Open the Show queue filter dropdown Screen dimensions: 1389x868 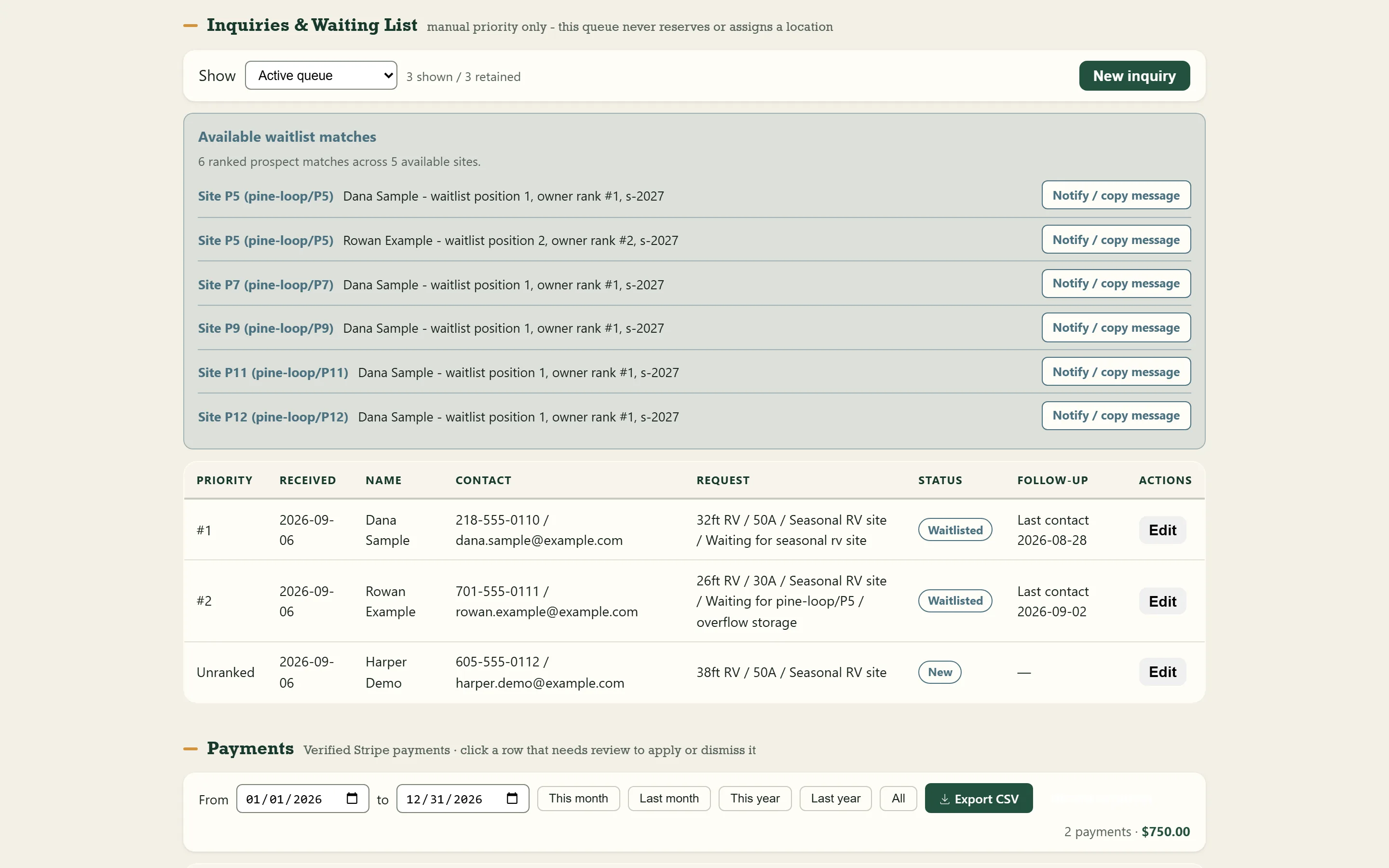coord(321,75)
